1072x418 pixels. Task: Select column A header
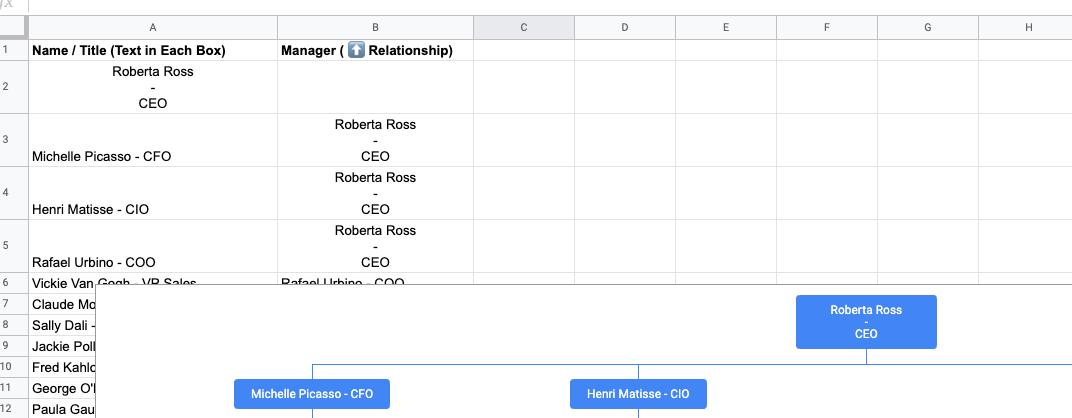click(x=152, y=28)
